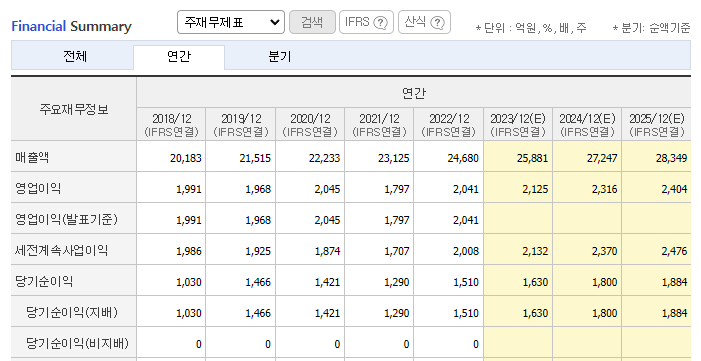The width and height of the screenshot is (701, 361).
Task: Click the 매출액 estimate 27,247
Action: pyautogui.click(x=602, y=158)
